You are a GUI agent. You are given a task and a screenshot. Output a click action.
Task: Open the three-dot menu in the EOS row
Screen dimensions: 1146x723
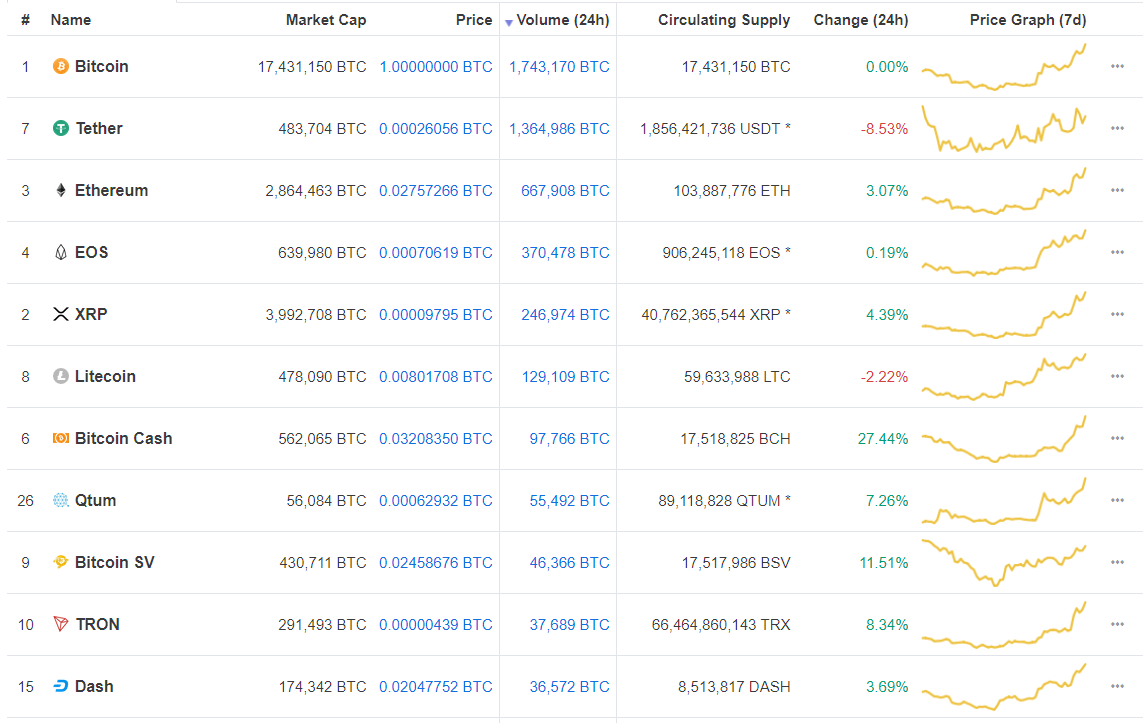point(1117,253)
